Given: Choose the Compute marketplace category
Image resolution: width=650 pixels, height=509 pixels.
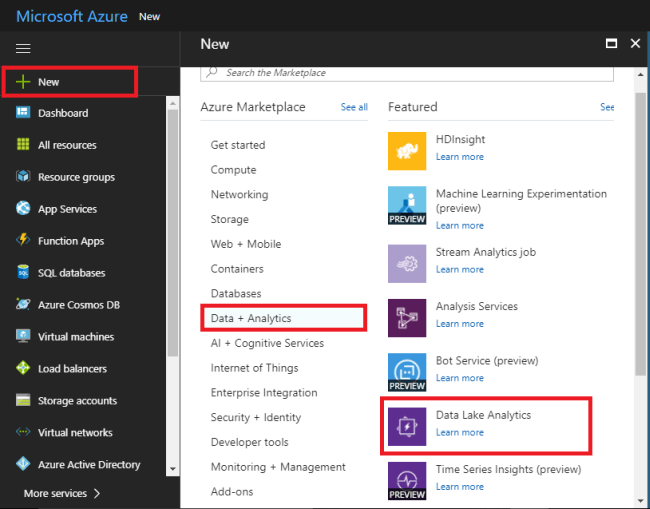Looking at the screenshot, I should 233,170.
